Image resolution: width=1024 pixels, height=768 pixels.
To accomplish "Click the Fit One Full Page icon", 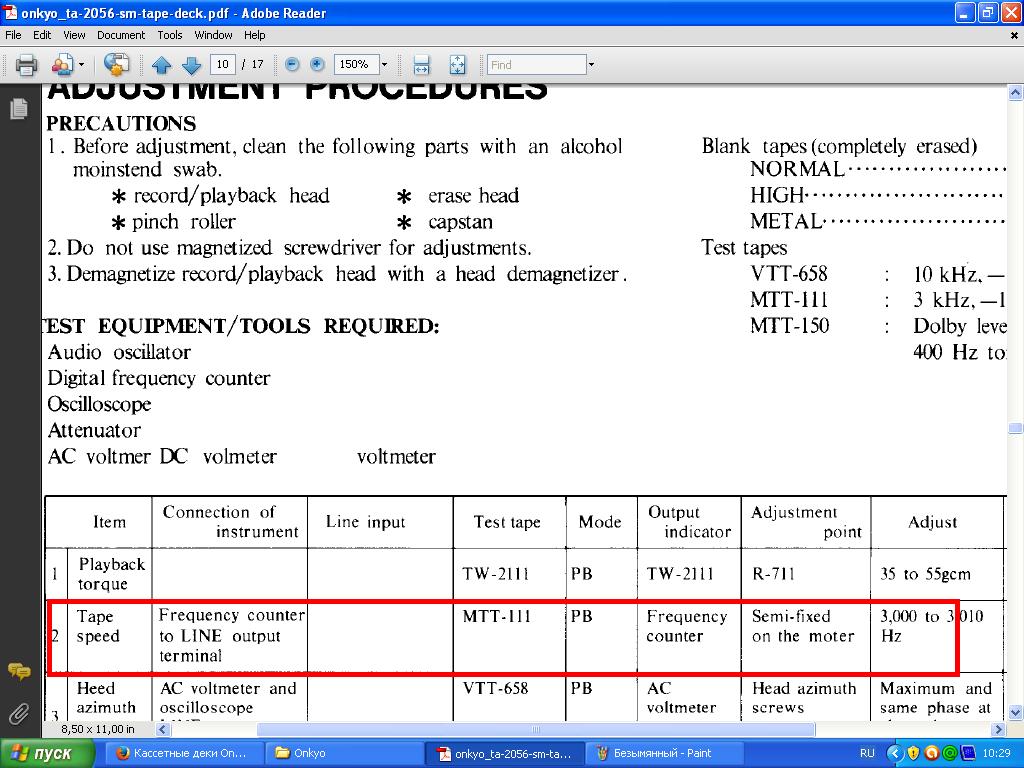I will click(457, 65).
